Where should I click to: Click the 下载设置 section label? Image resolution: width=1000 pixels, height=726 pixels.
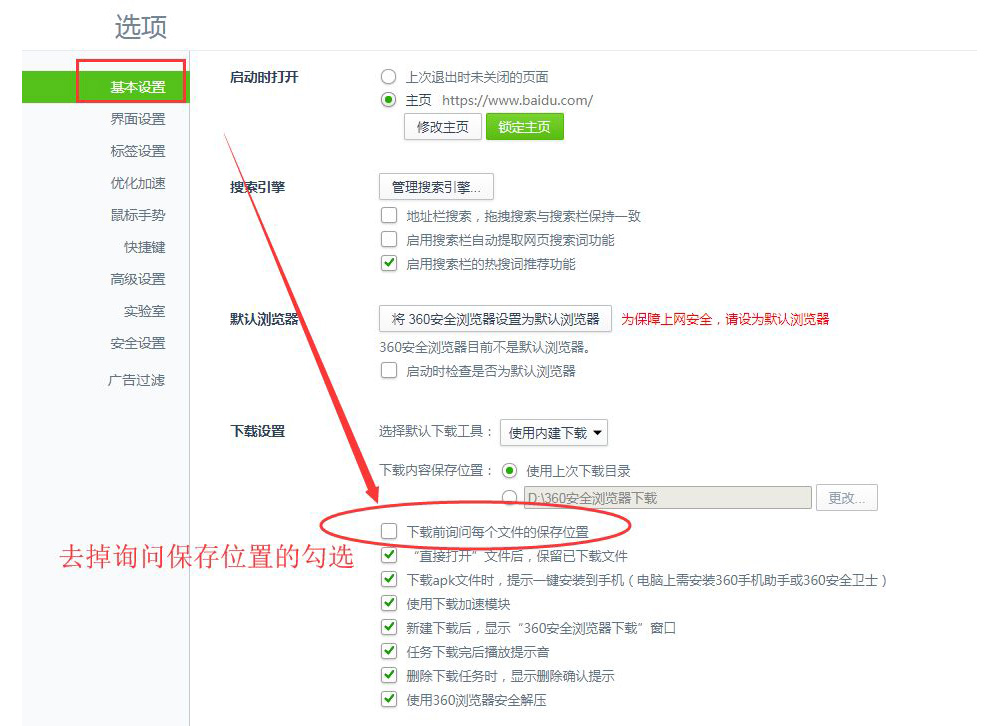pos(258,431)
